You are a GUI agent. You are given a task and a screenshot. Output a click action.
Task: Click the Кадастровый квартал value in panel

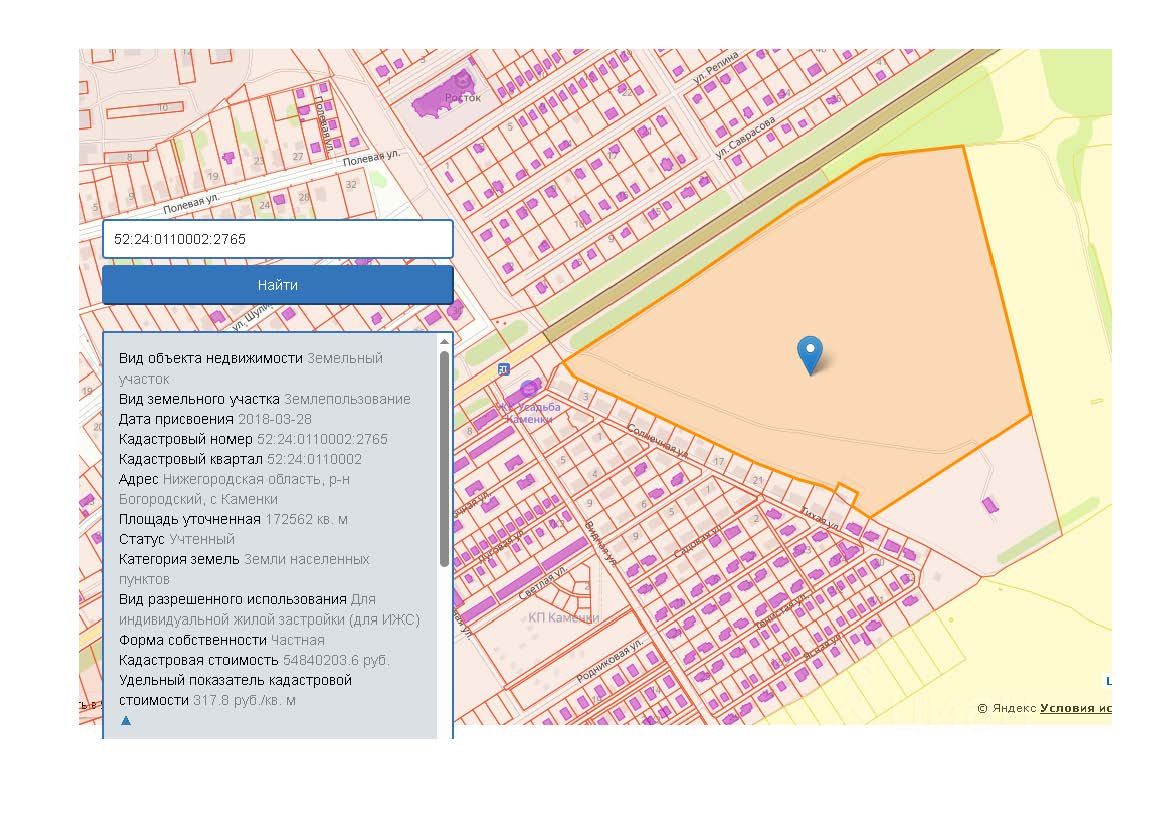coord(314,459)
